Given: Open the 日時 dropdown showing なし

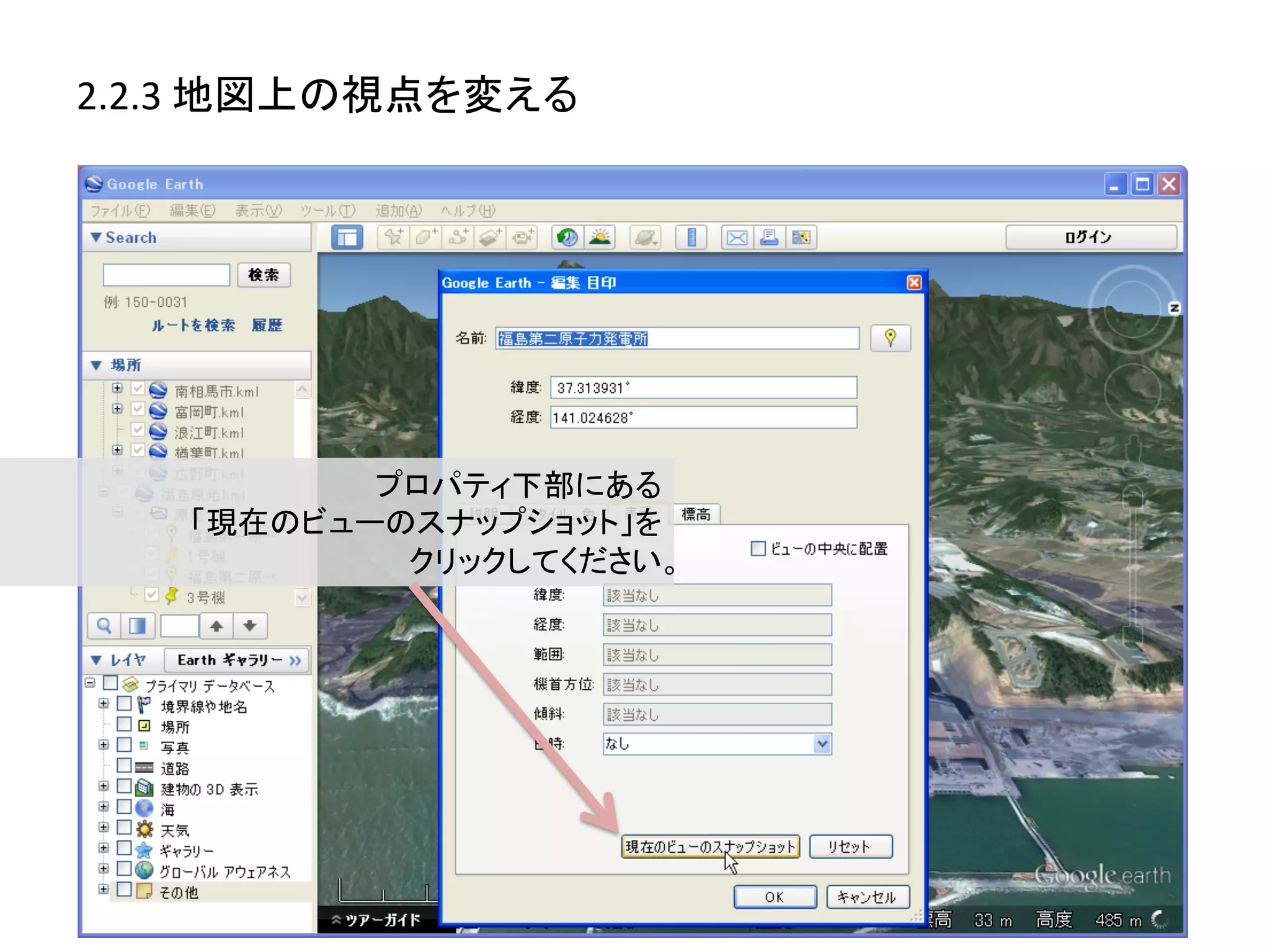Looking at the screenshot, I should click(x=717, y=744).
